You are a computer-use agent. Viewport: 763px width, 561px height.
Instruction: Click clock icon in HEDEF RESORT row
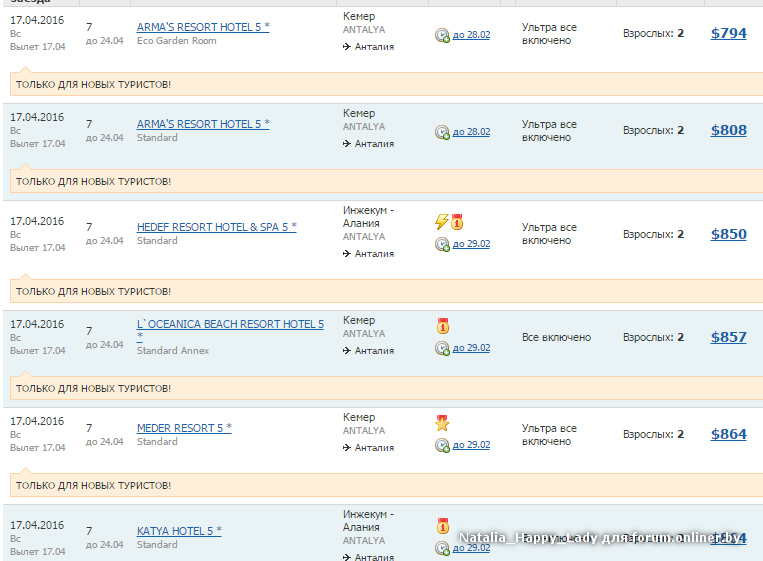pyautogui.click(x=442, y=244)
